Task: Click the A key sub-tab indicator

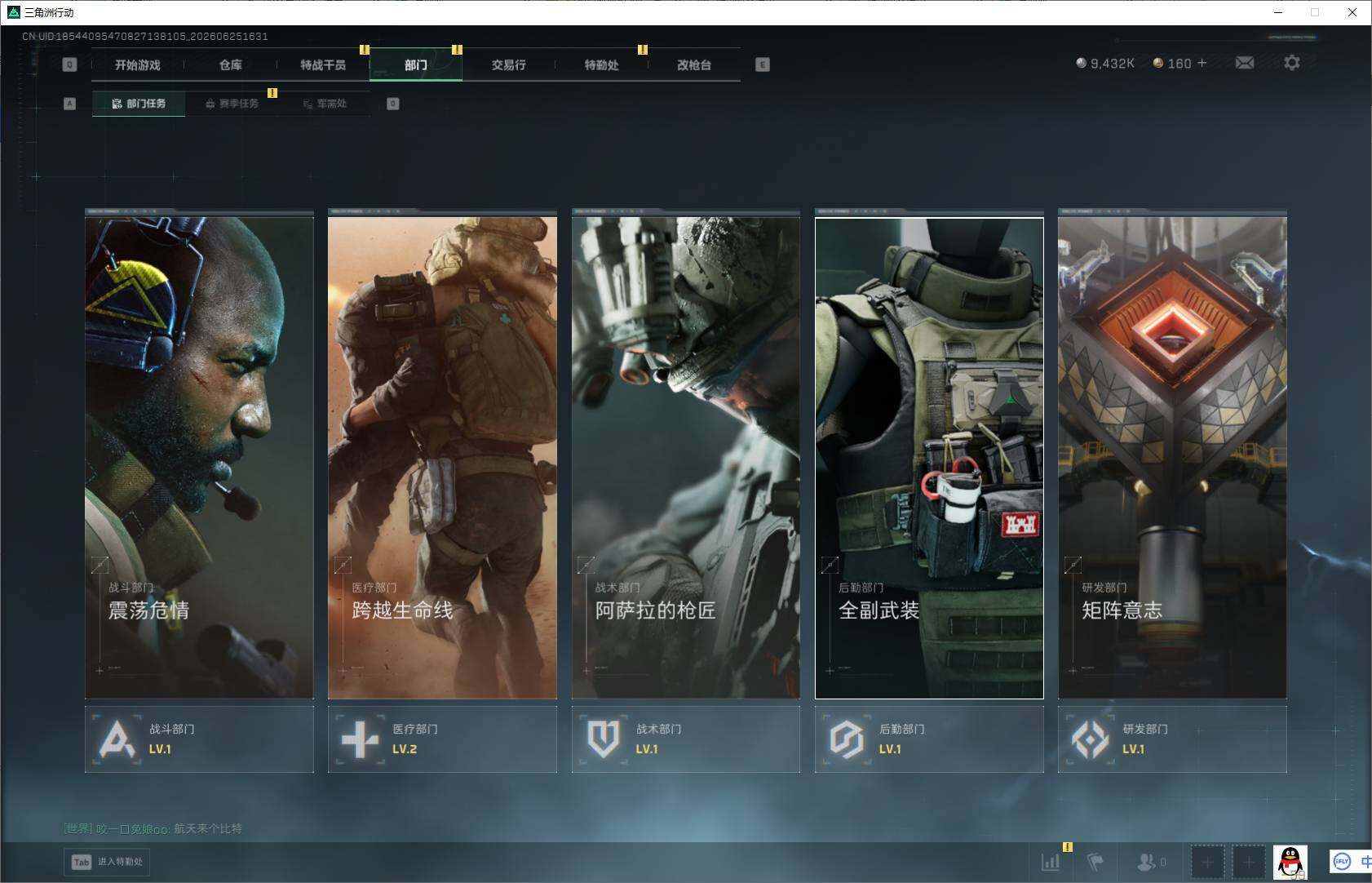Action: click(x=69, y=104)
